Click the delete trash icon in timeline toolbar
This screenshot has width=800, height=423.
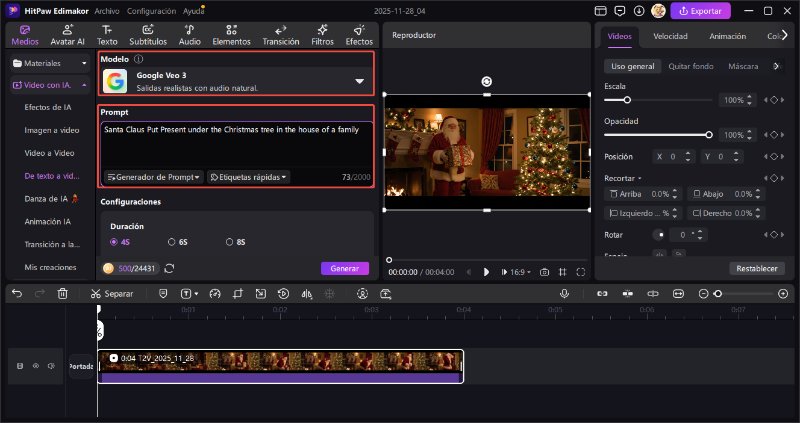[63, 294]
